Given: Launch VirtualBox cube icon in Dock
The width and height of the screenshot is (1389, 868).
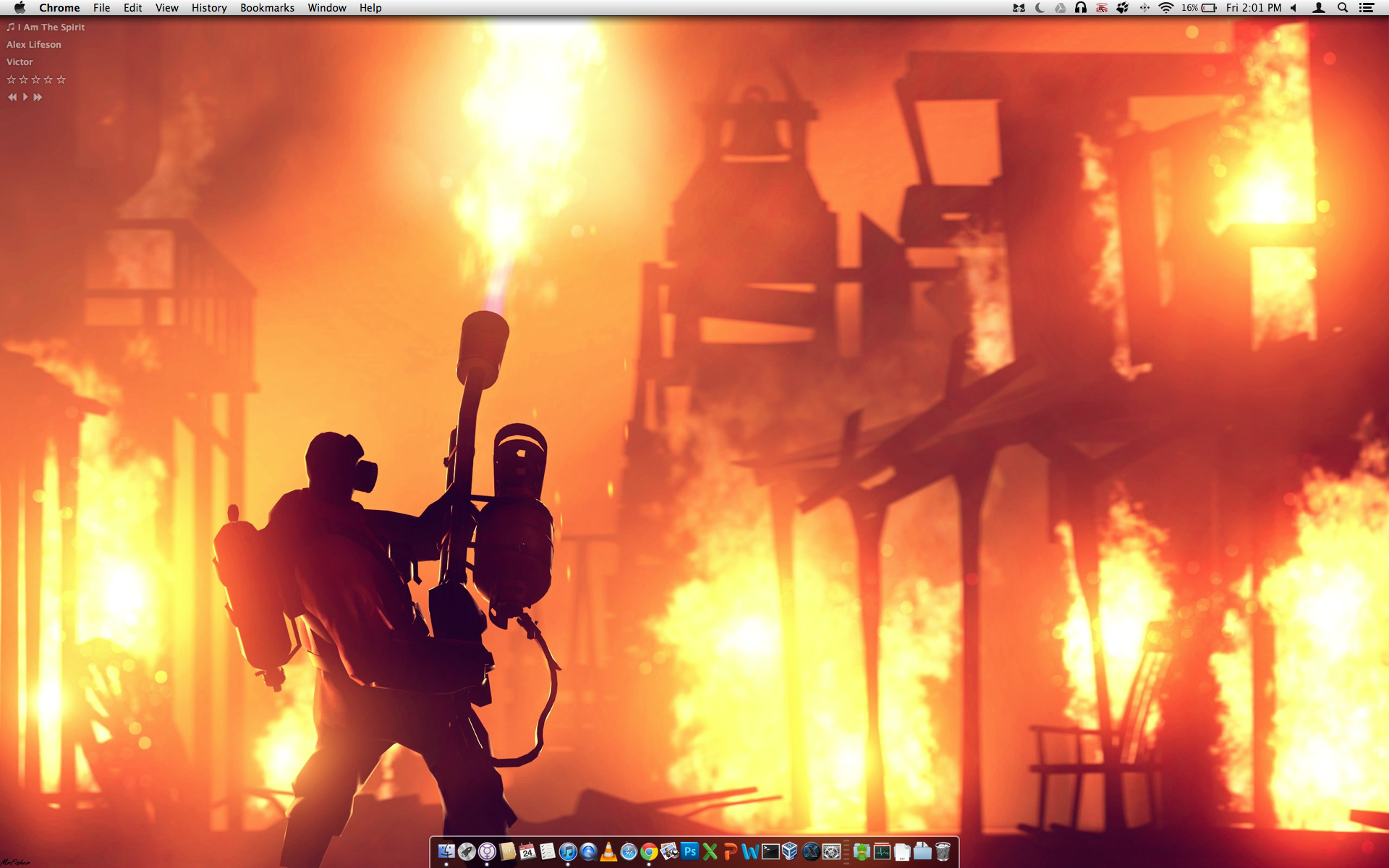Looking at the screenshot, I should [x=790, y=852].
